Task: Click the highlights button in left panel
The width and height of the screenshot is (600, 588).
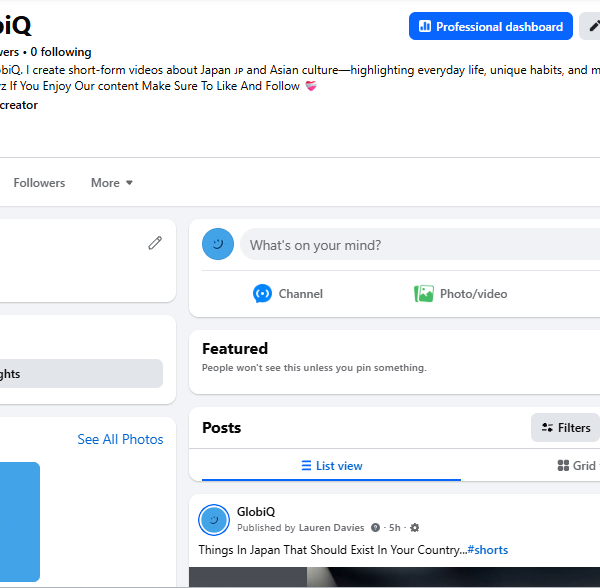Action: (81, 373)
